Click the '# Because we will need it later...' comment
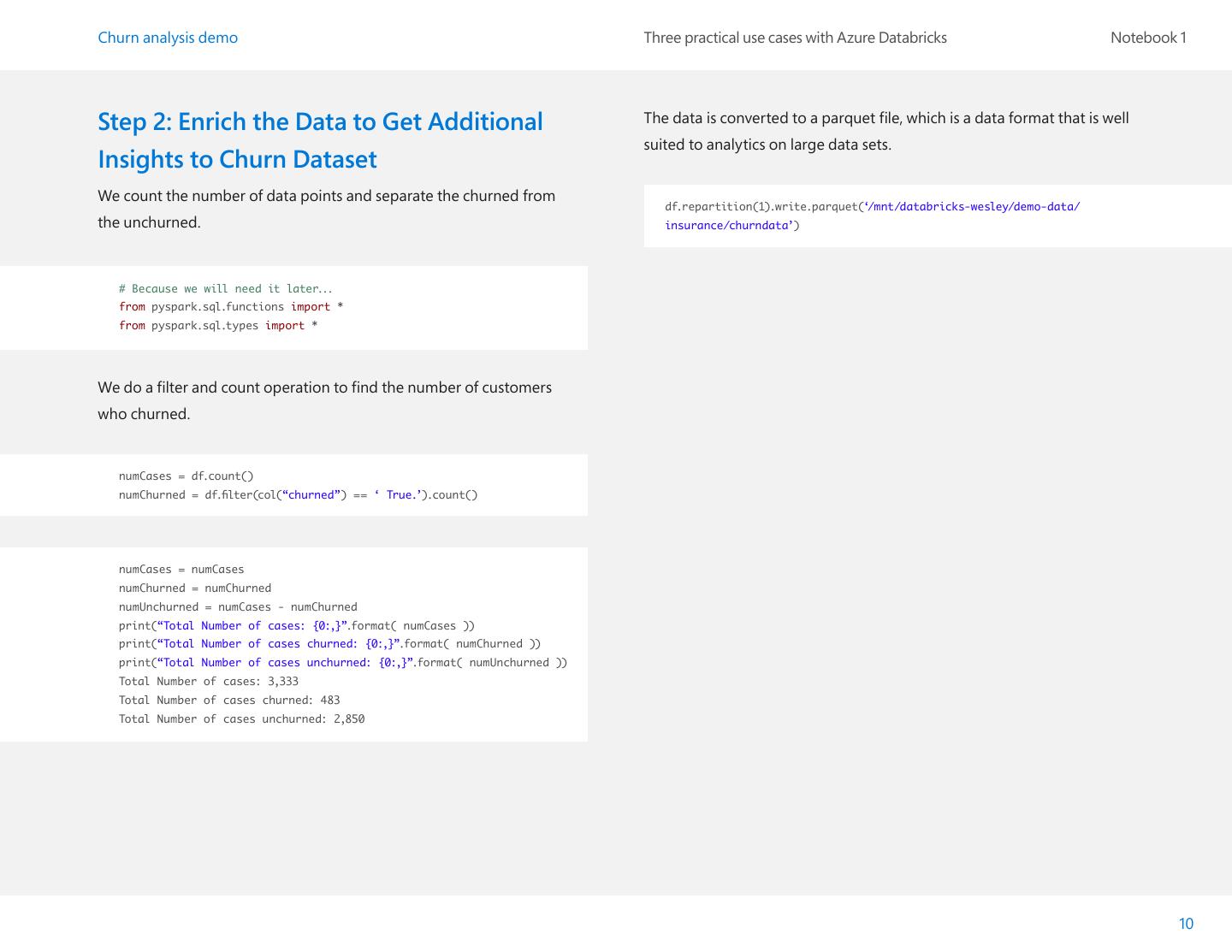1232x952 pixels. [x=225, y=289]
